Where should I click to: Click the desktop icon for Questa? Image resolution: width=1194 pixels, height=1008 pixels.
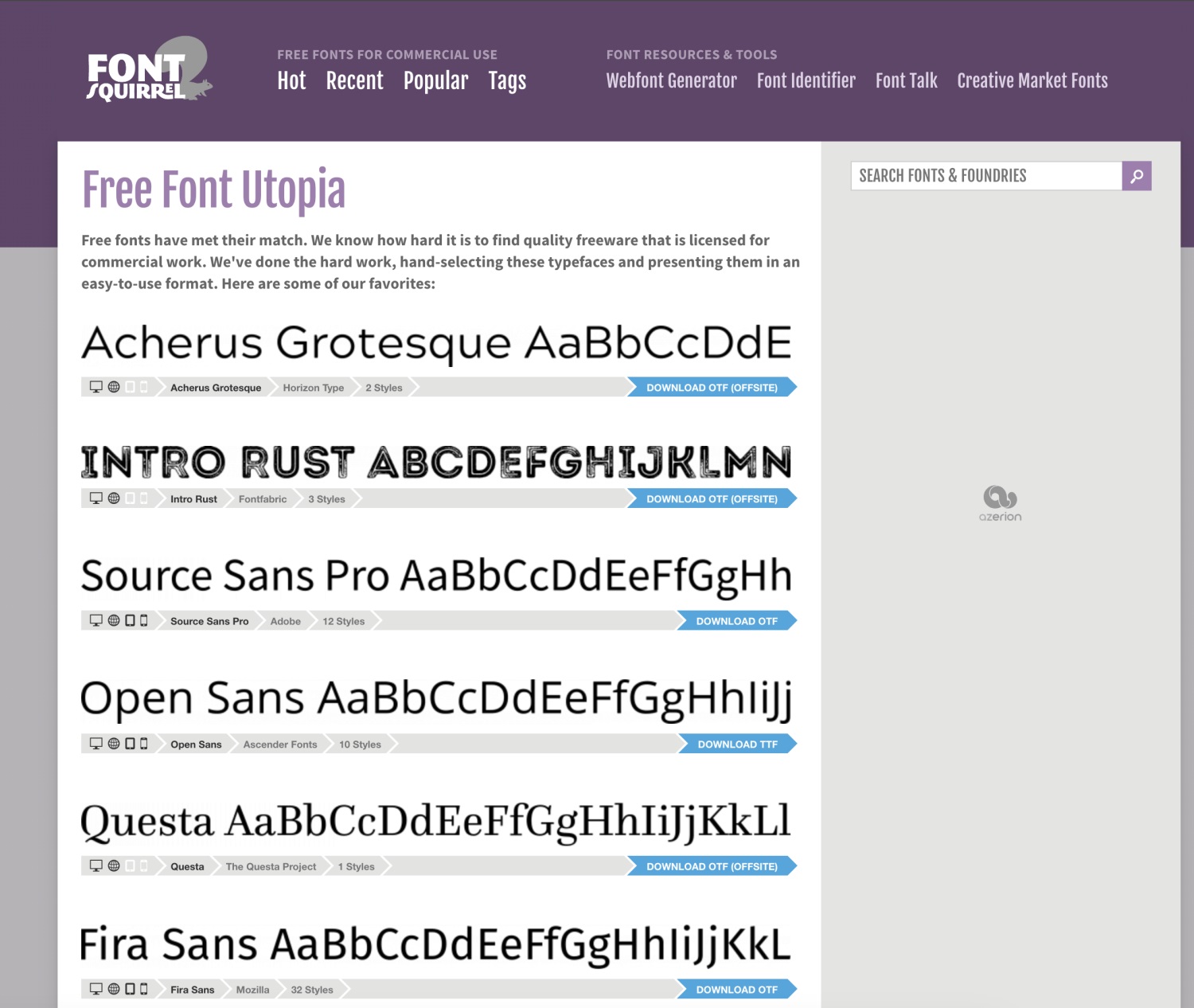click(x=96, y=865)
